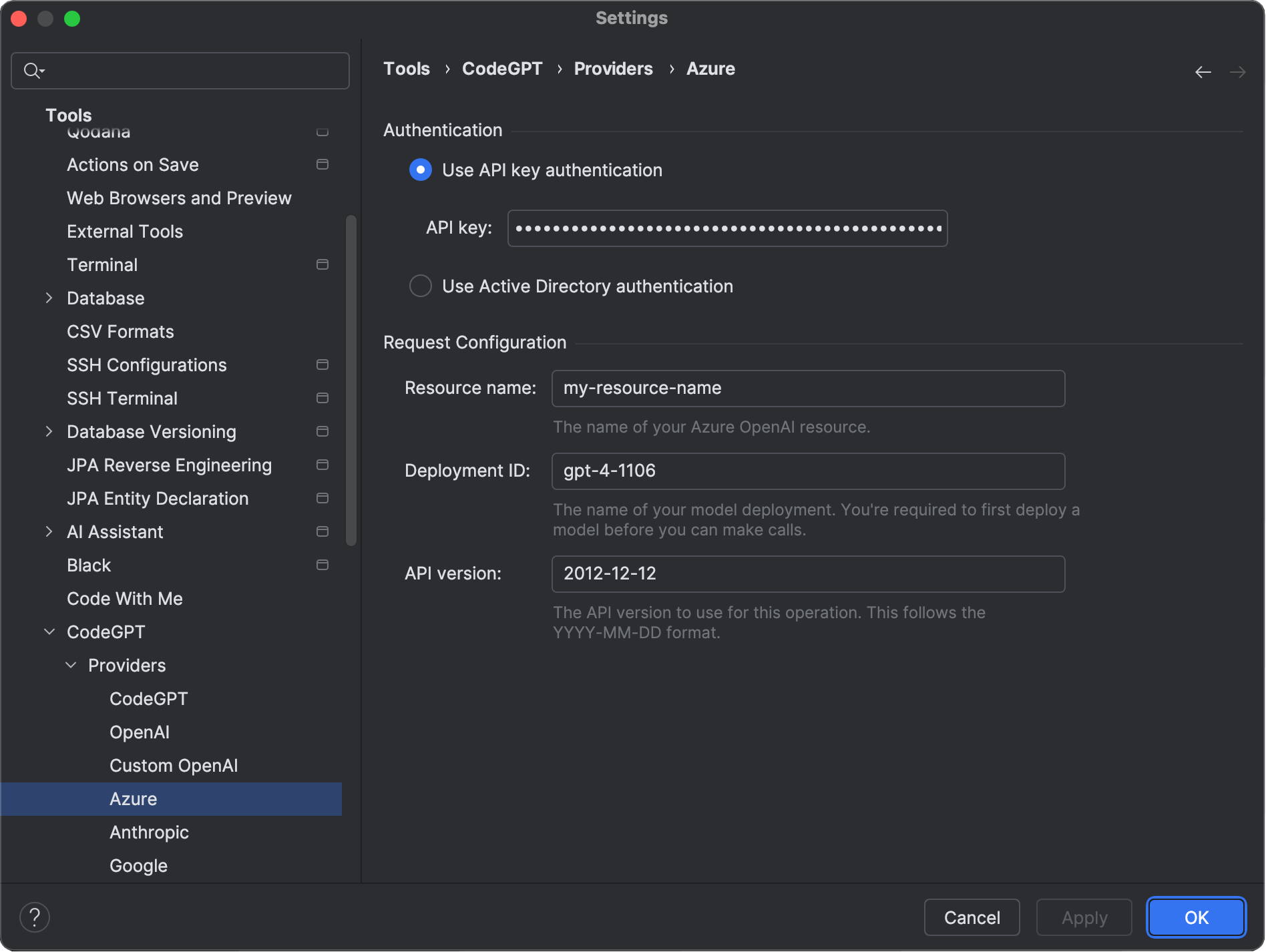Screen dimensions: 1266x952
Task: Expand the Database tree node
Action: tap(49, 298)
